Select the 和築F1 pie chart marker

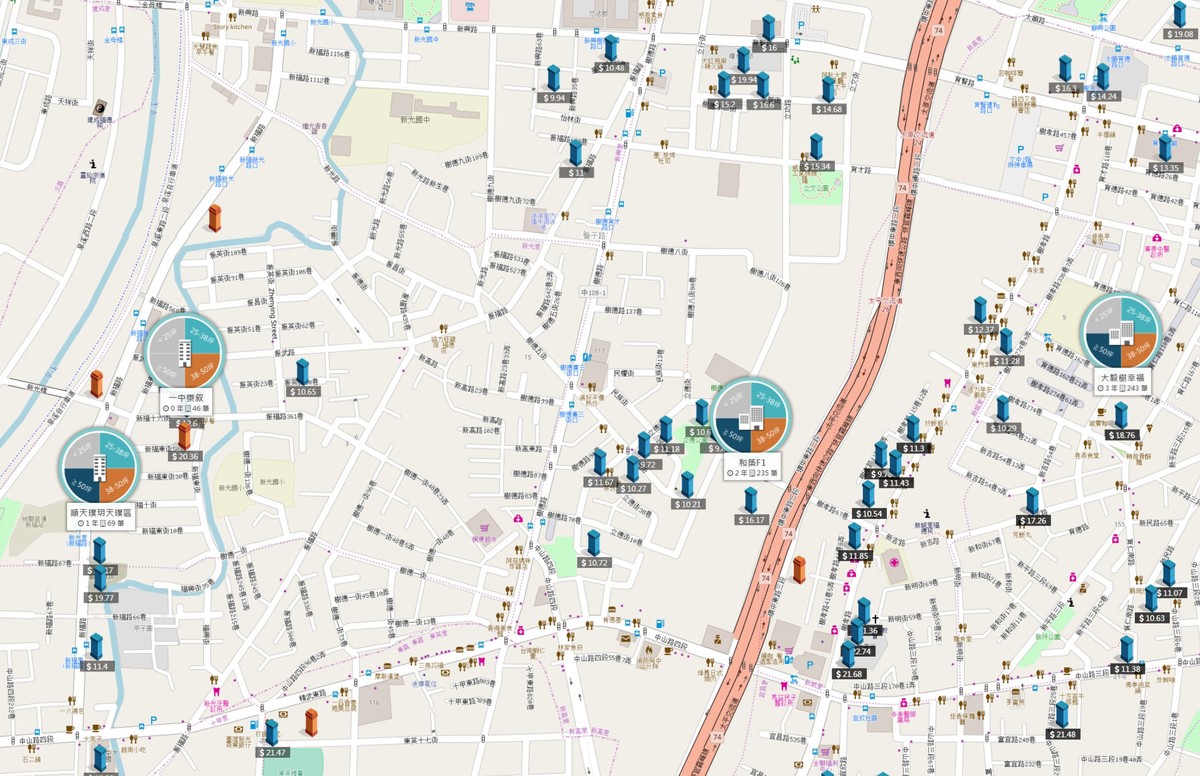tap(752, 416)
